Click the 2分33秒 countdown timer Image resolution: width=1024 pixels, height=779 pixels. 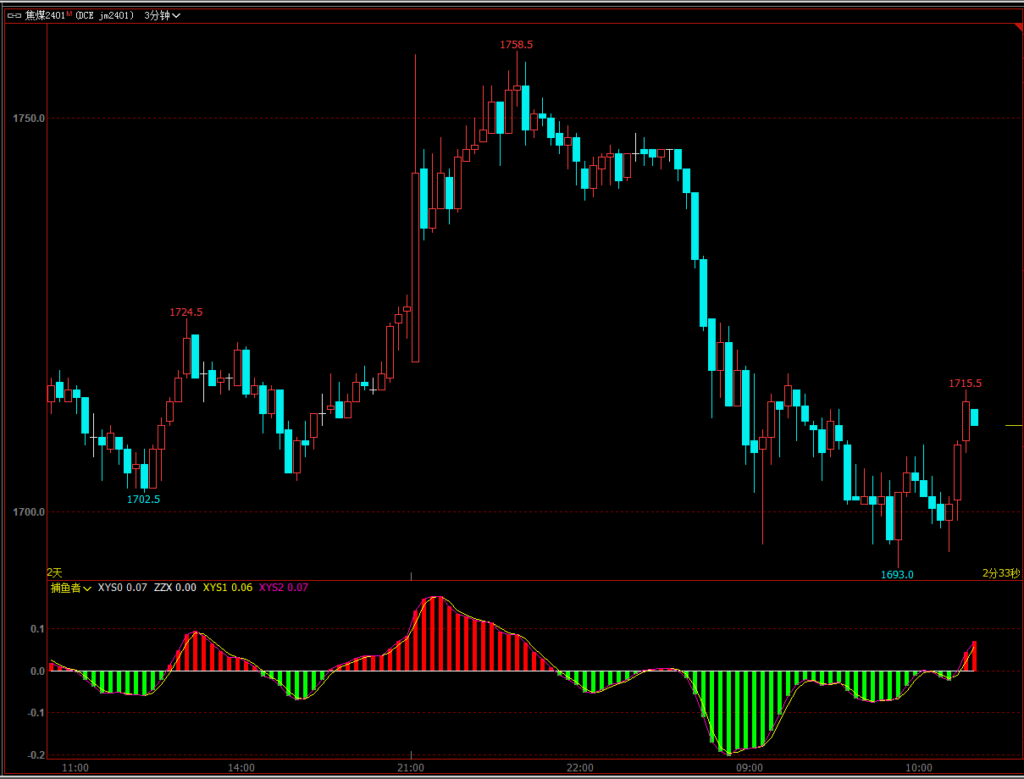[x=1000, y=573]
